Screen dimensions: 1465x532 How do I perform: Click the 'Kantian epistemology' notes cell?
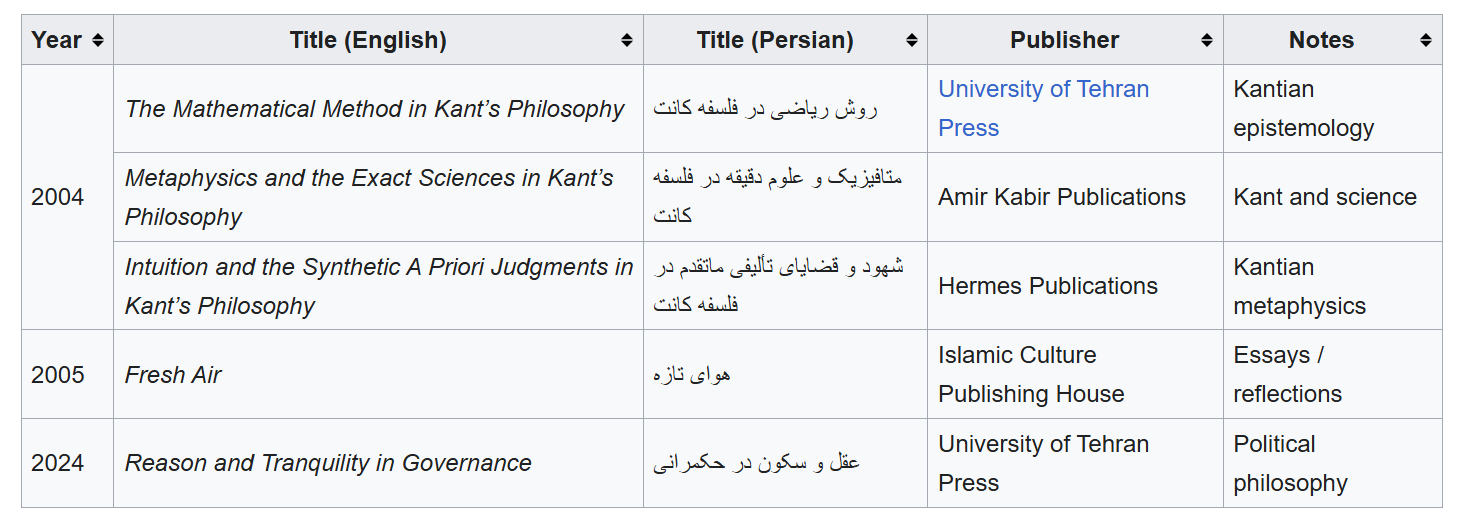pos(1303,108)
